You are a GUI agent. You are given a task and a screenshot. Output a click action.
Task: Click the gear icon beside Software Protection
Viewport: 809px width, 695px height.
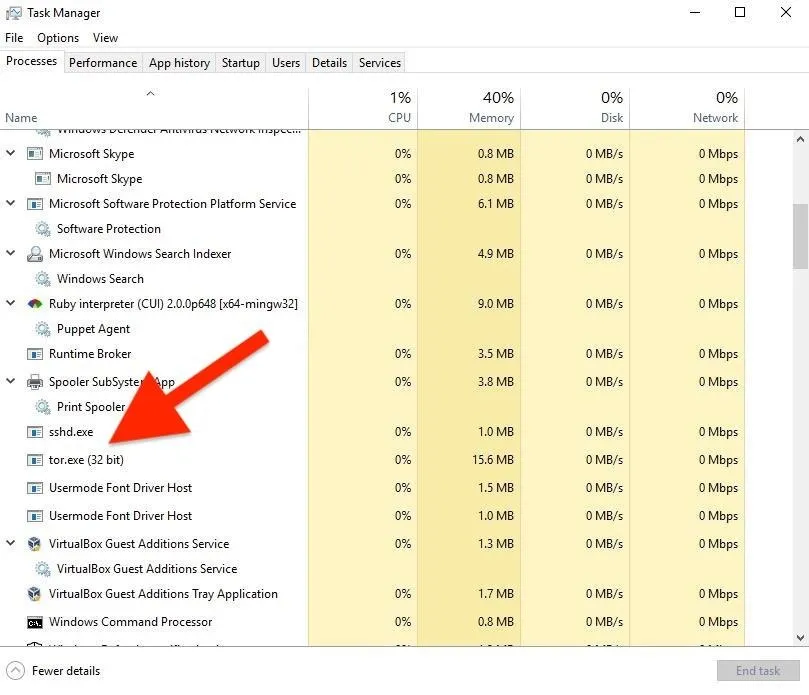tap(42, 229)
